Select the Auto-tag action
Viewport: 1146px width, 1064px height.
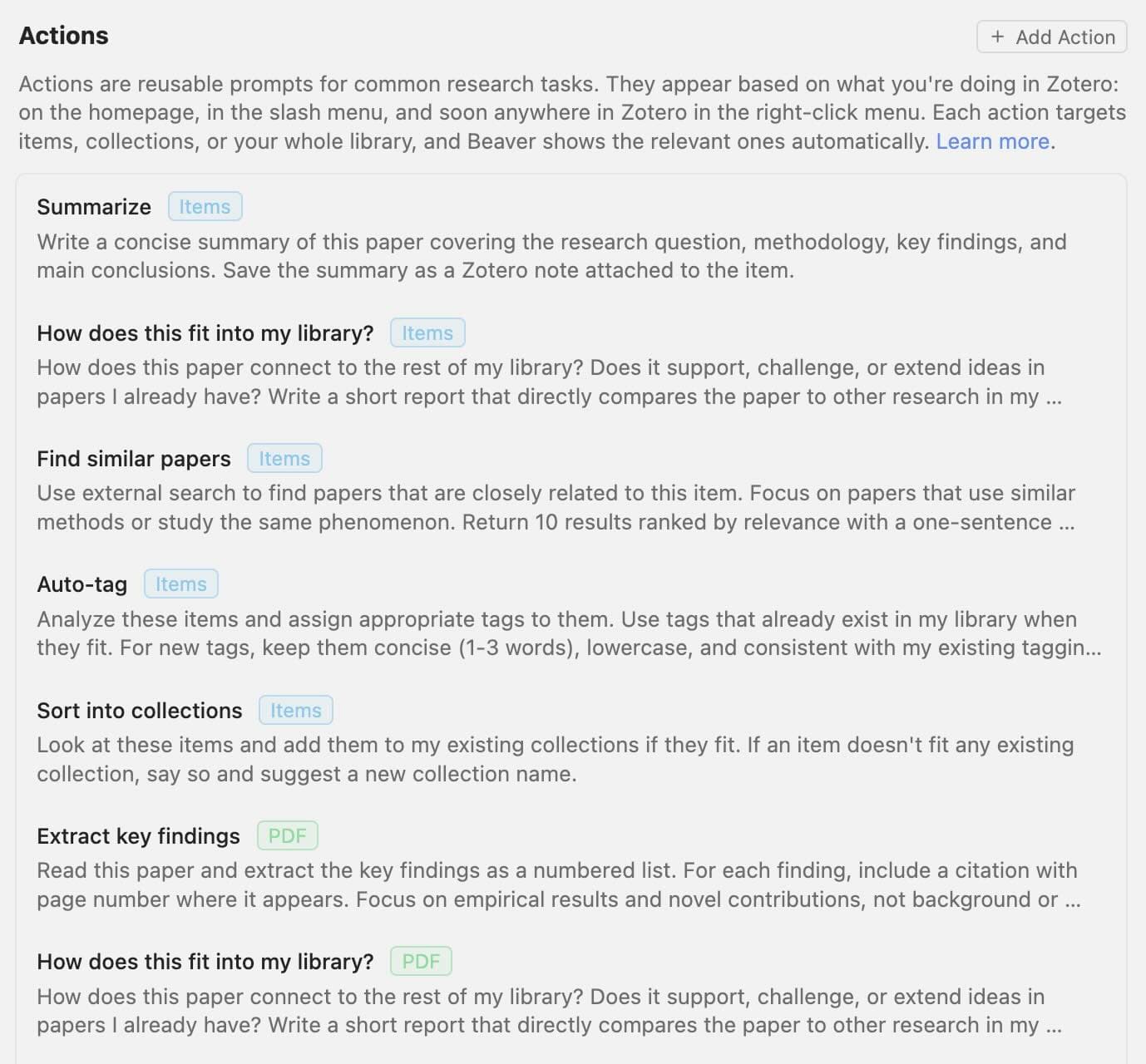click(82, 584)
